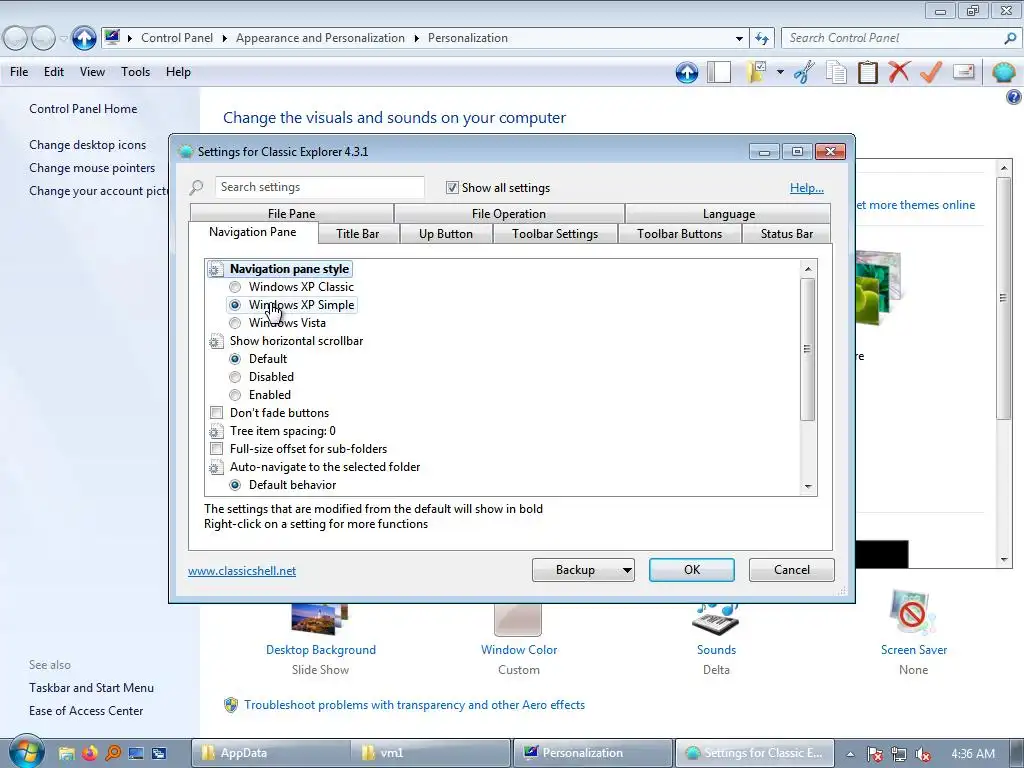Open recent pages dropdown near Forward button
The width and height of the screenshot is (1024, 768).
63,39
